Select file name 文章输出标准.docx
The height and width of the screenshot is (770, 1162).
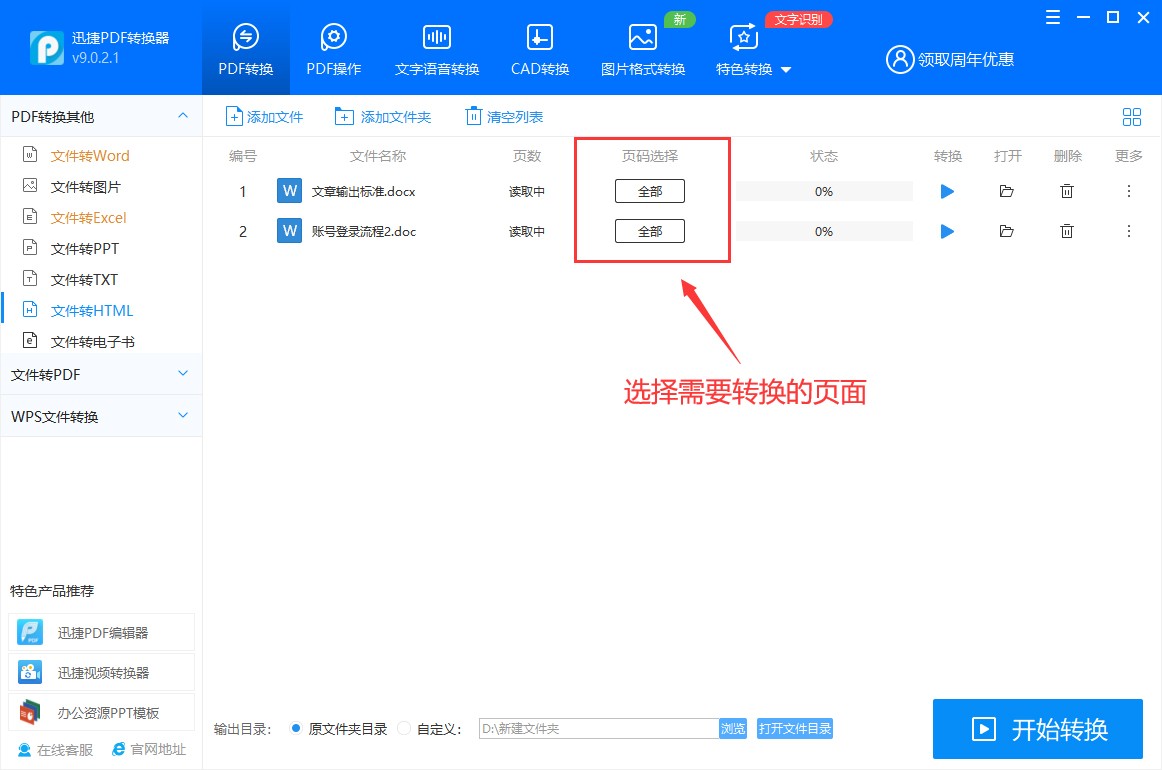point(363,191)
